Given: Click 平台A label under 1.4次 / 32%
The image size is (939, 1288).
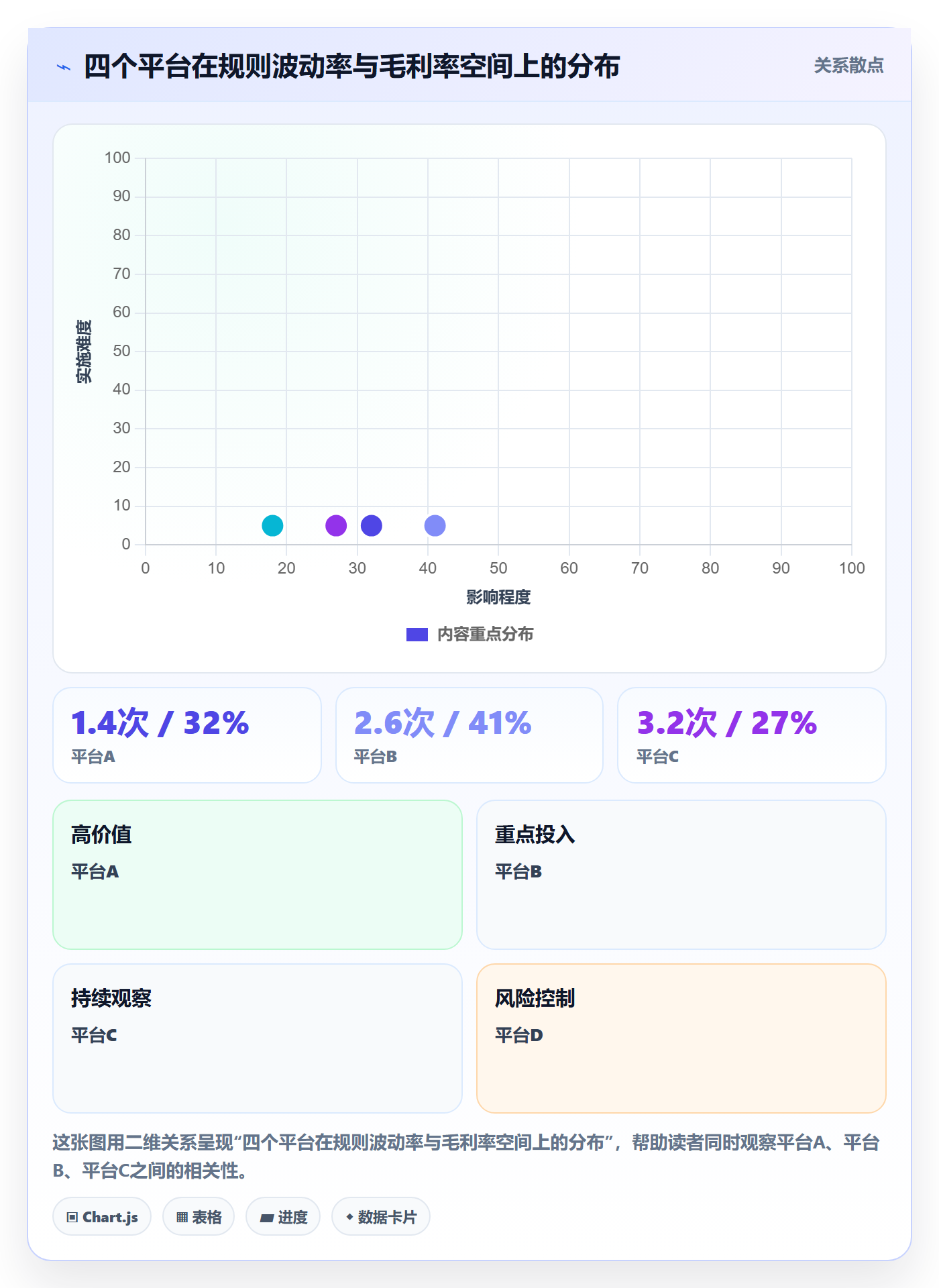Looking at the screenshot, I should point(93,757).
